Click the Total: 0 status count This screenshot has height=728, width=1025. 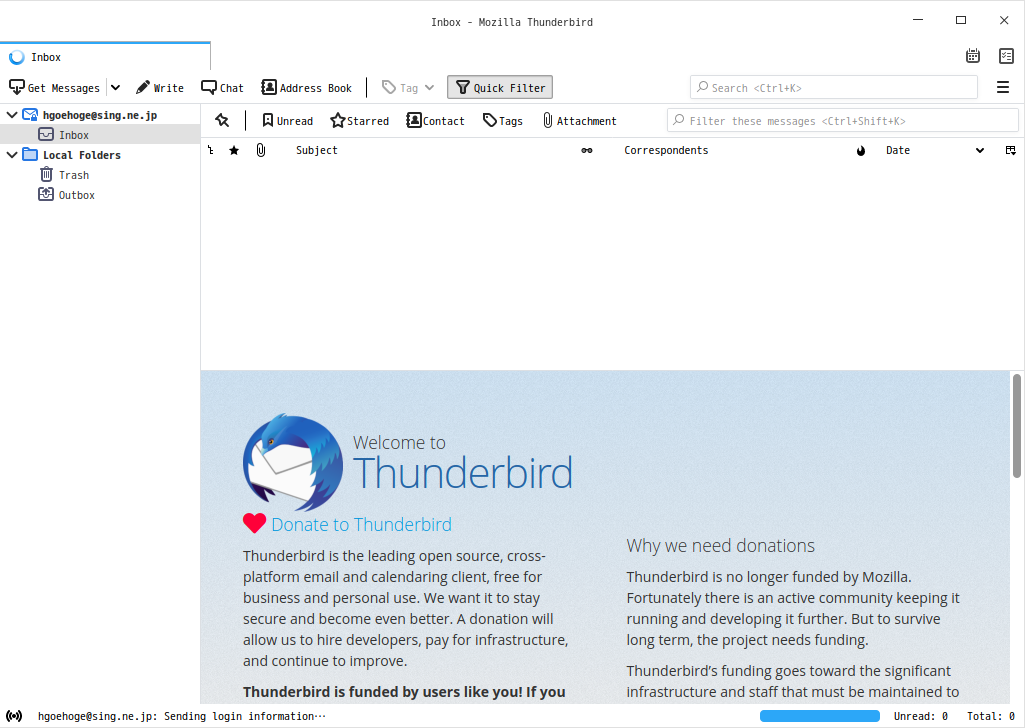pyautogui.click(x=990, y=716)
